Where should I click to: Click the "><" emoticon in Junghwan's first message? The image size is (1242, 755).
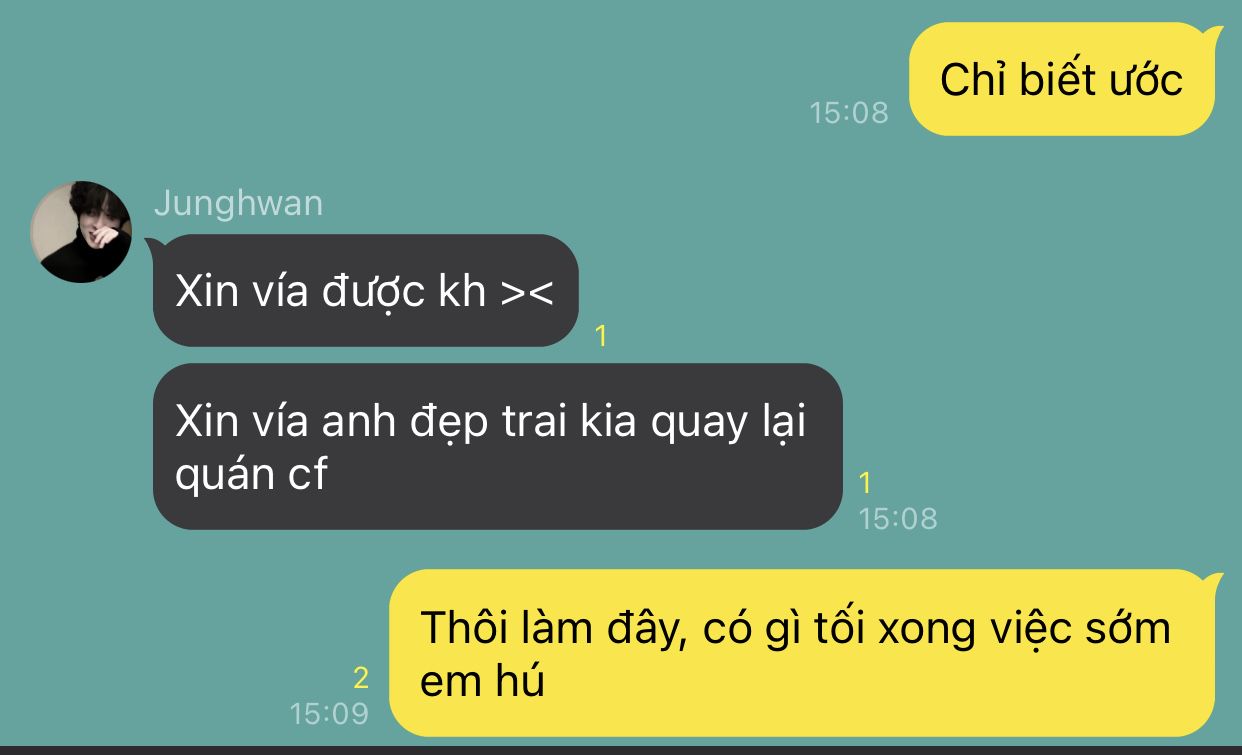click(527, 291)
